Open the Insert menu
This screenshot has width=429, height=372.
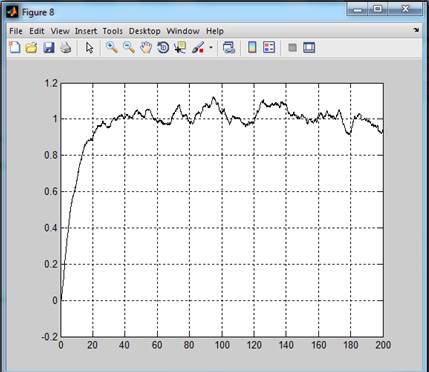[86, 31]
